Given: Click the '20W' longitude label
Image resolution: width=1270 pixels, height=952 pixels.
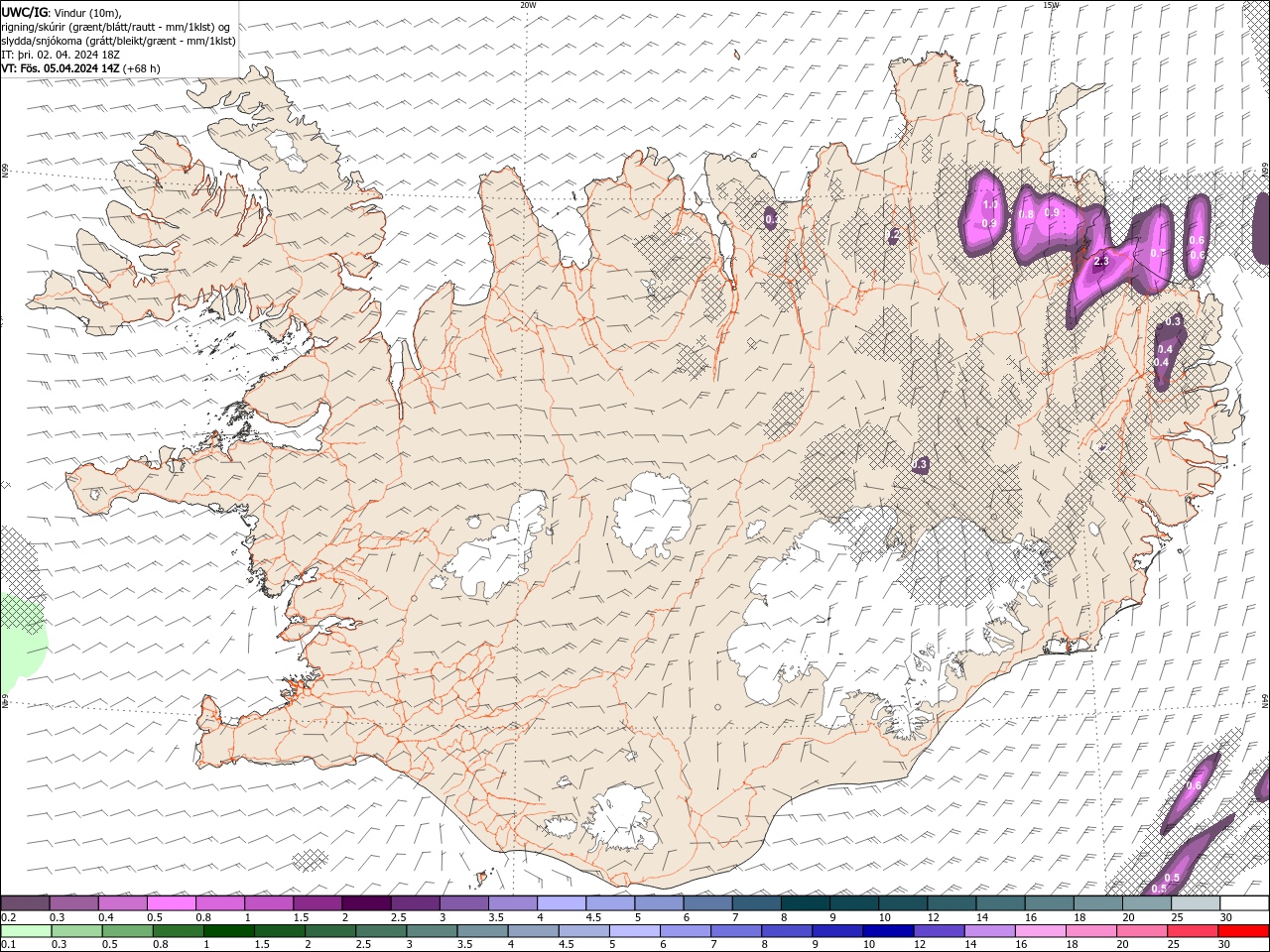Looking at the screenshot, I should (x=528, y=5).
